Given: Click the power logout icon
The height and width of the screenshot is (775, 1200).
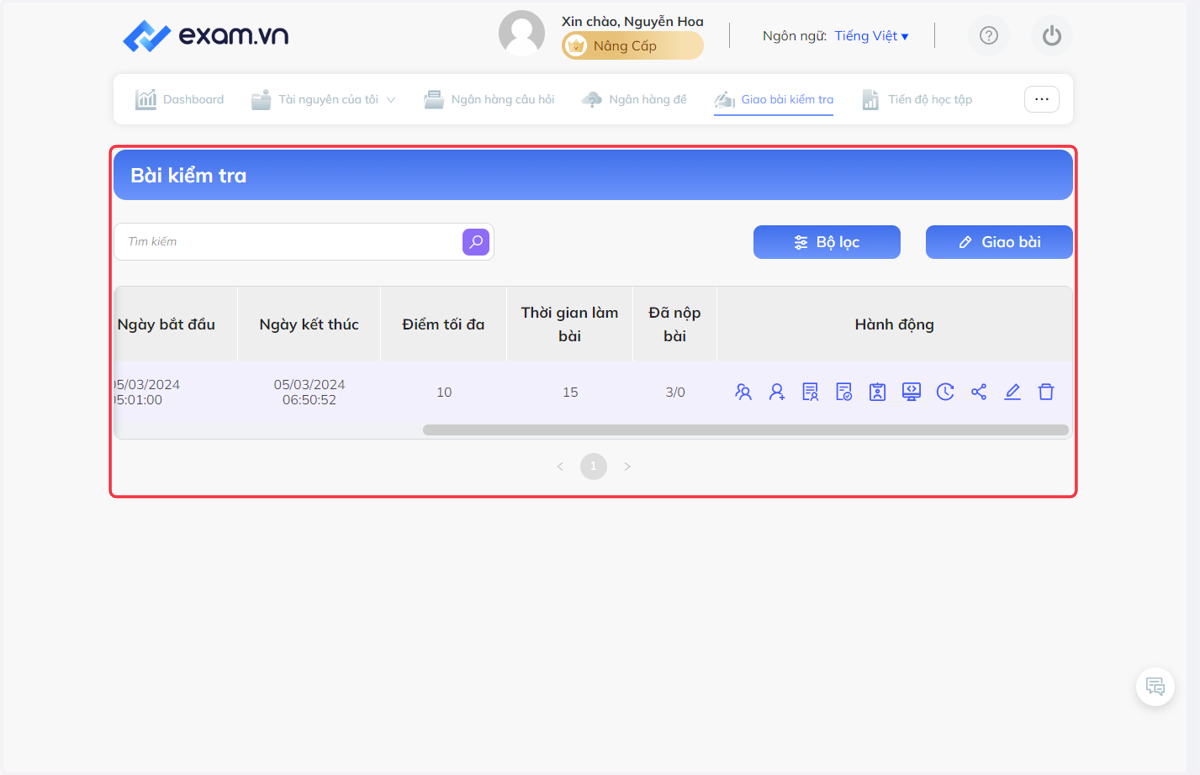Looking at the screenshot, I should (x=1052, y=36).
